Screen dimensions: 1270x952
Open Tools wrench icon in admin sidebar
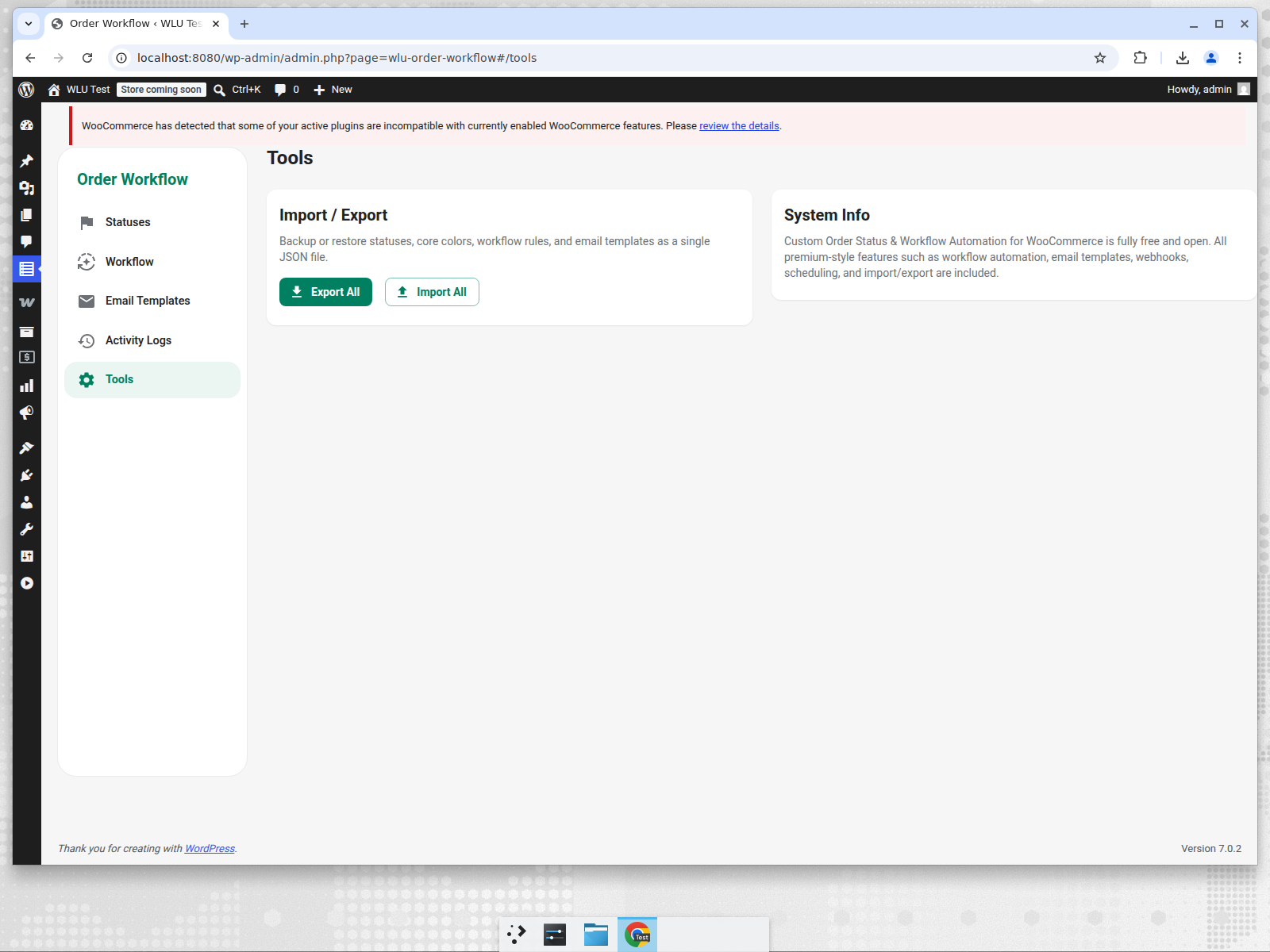pos(26,529)
